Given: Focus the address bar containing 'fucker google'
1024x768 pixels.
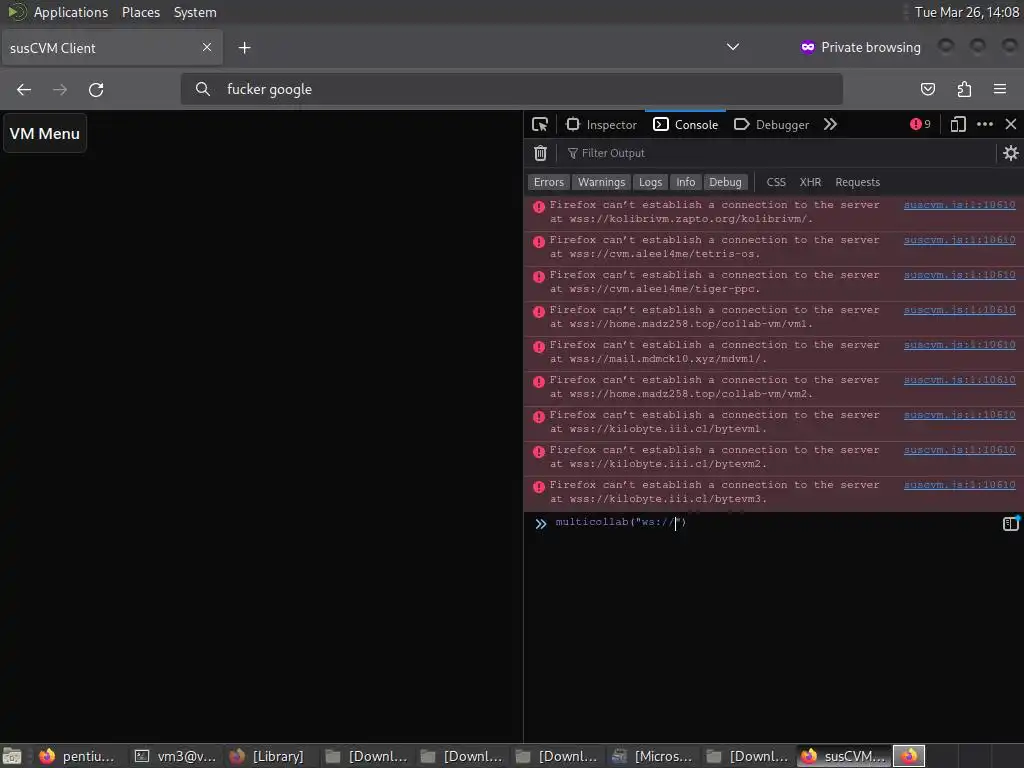Looking at the screenshot, I should point(511,89).
